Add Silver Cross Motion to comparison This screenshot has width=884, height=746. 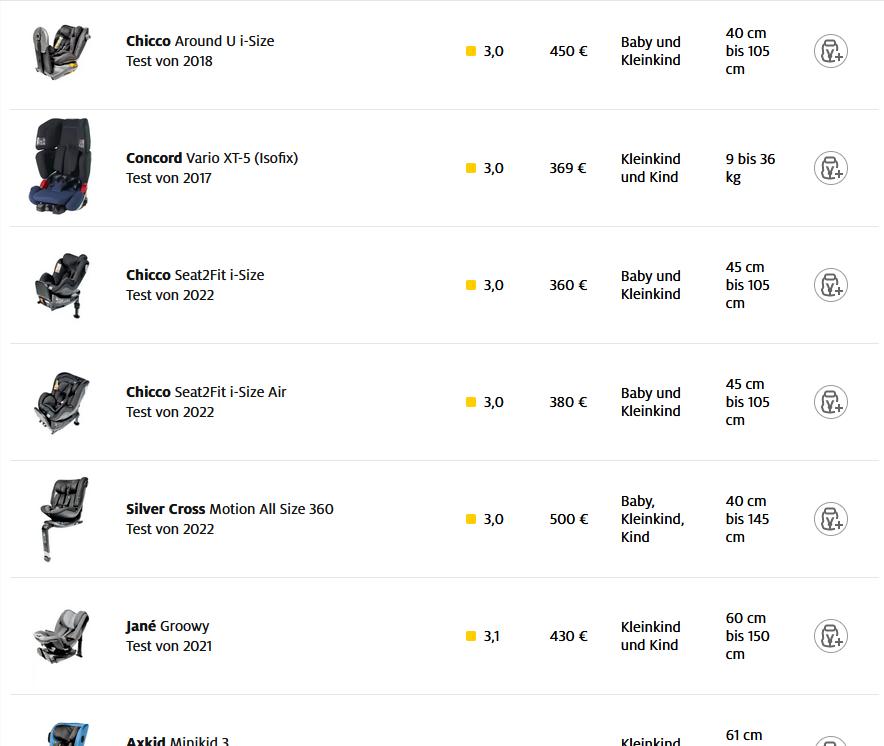pos(830,519)
